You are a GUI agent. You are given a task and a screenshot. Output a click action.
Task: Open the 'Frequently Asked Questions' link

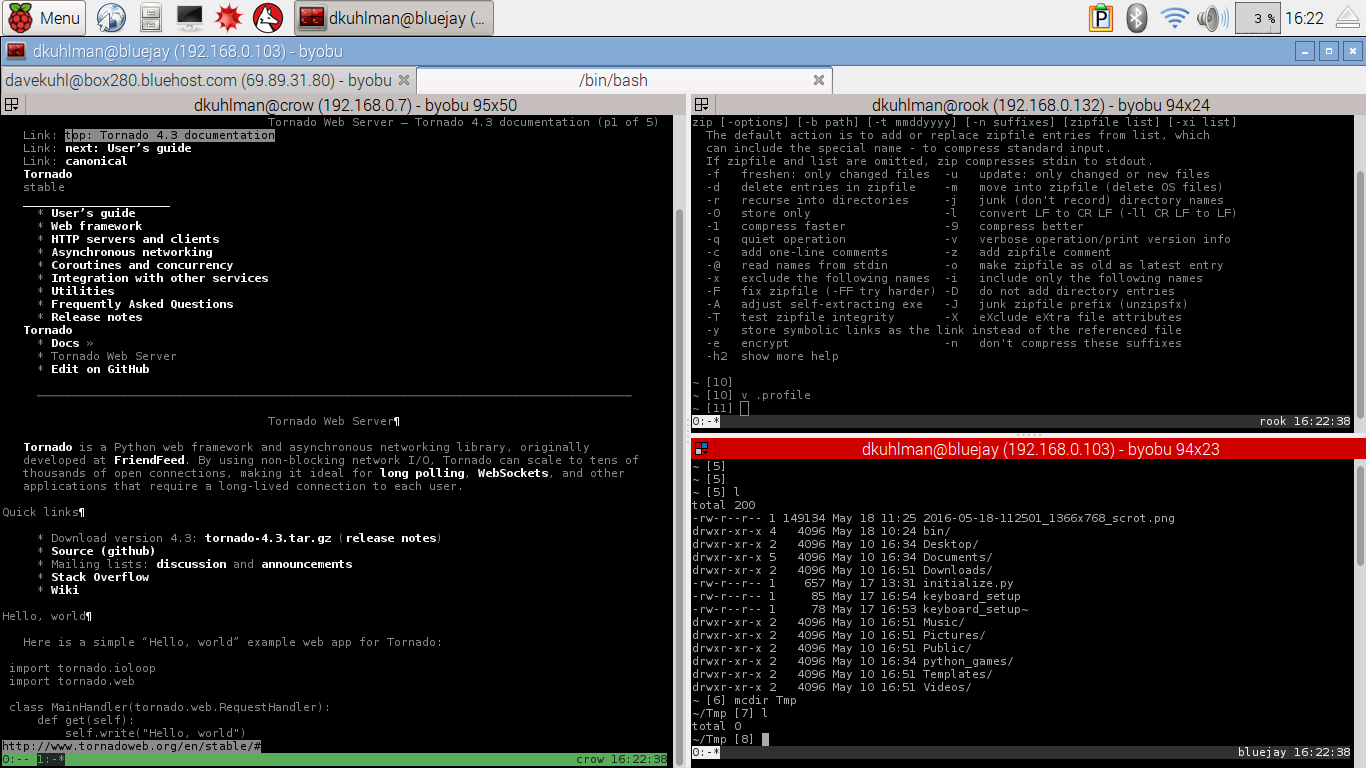point(142,304)
